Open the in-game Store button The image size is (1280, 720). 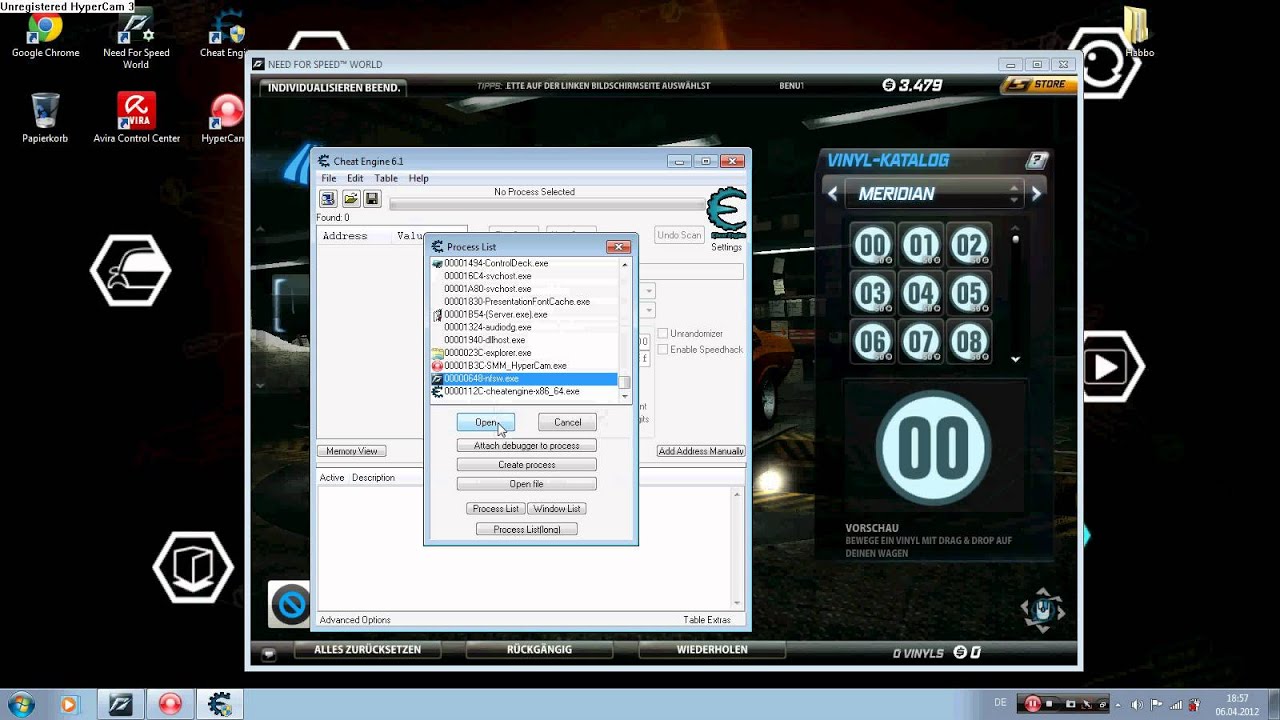(1040, 85)
